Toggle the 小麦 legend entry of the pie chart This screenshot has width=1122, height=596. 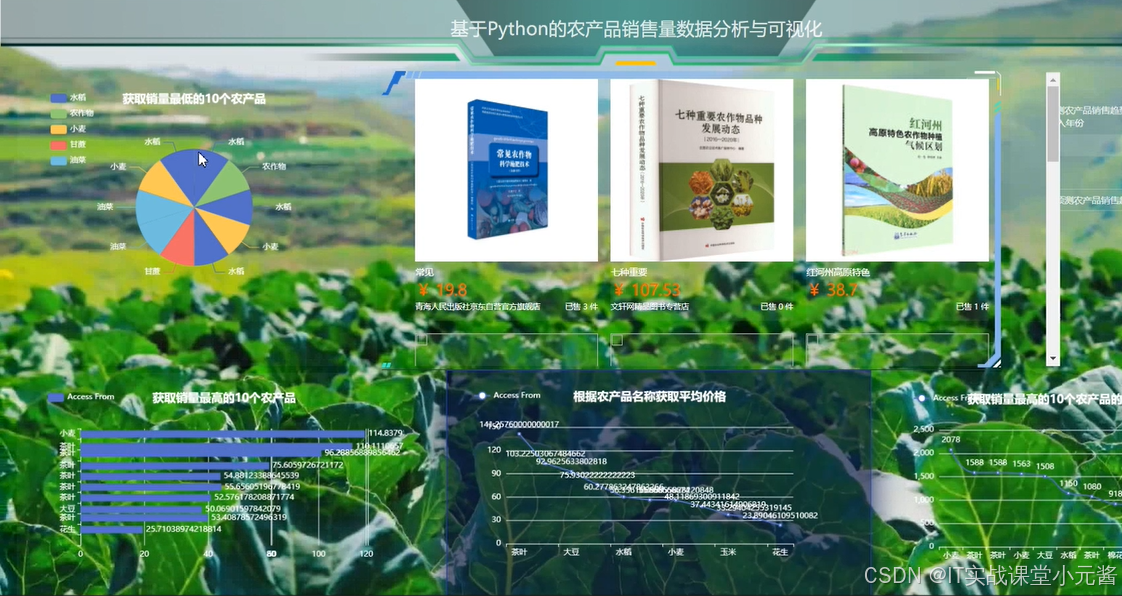click(69, 129)
